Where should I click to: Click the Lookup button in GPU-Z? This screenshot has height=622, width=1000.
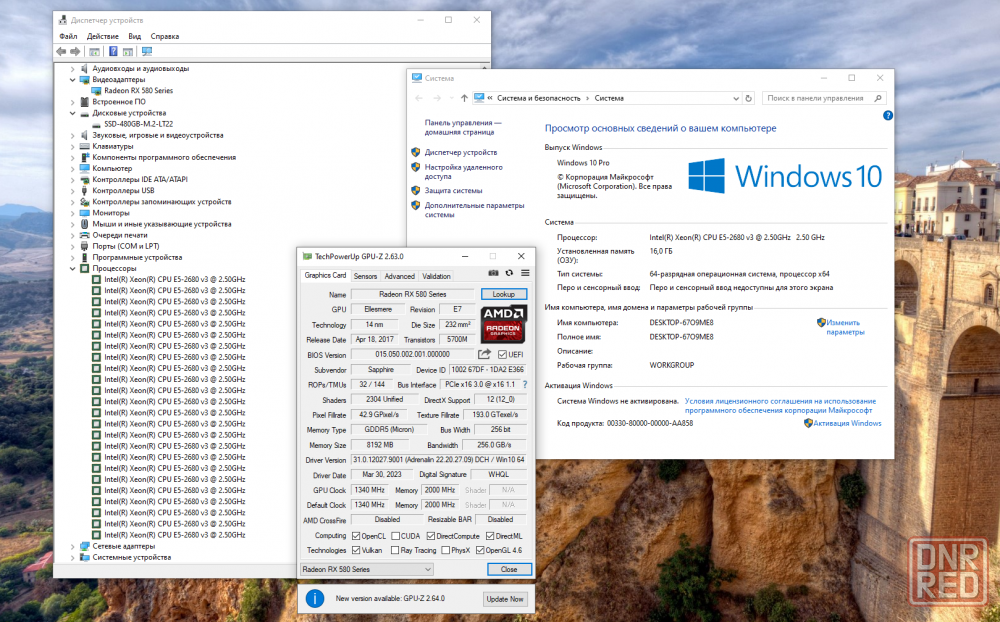[x=503, y=294]
